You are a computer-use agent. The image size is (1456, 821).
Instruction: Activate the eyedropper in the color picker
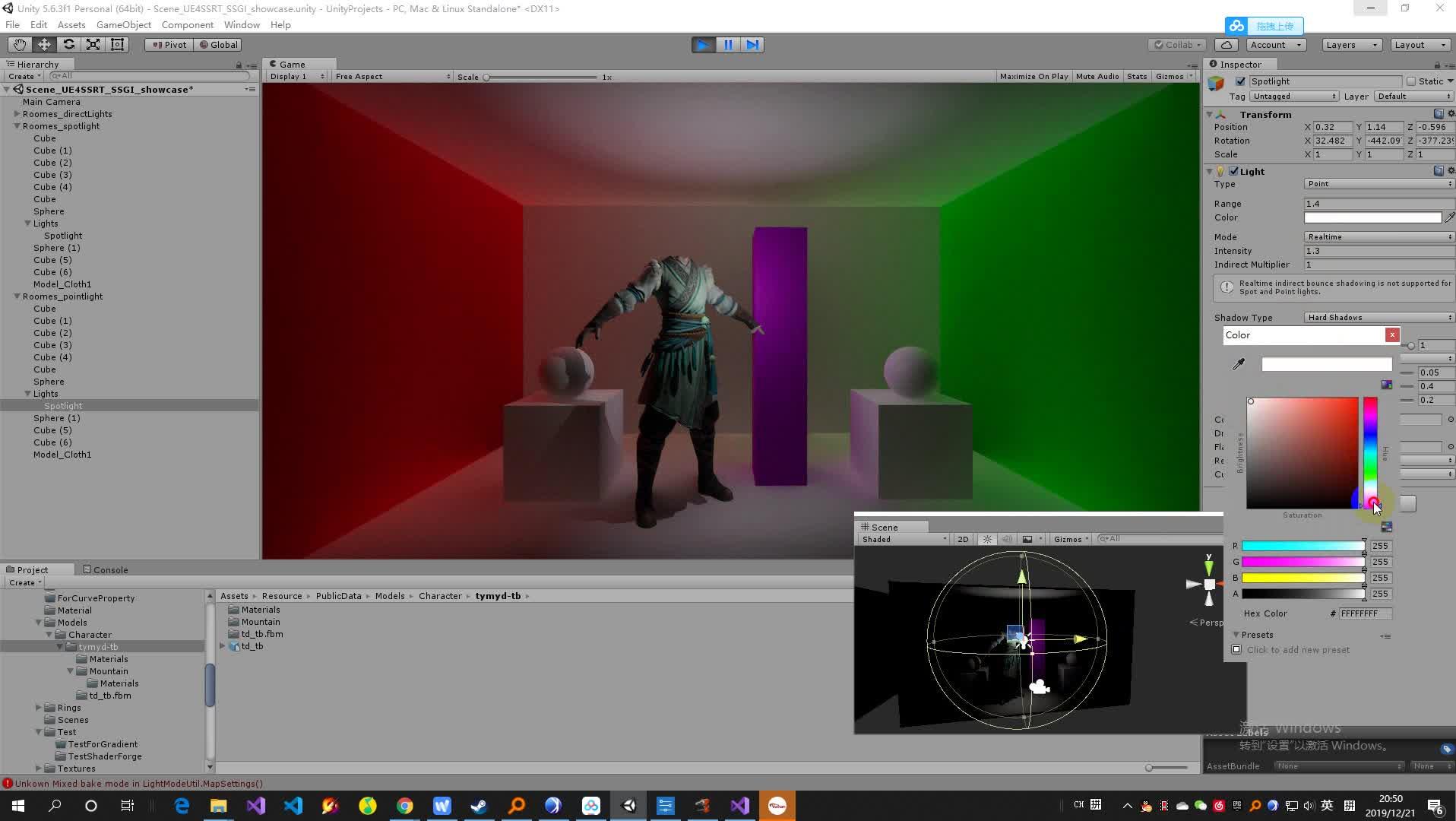(1237, 364)
